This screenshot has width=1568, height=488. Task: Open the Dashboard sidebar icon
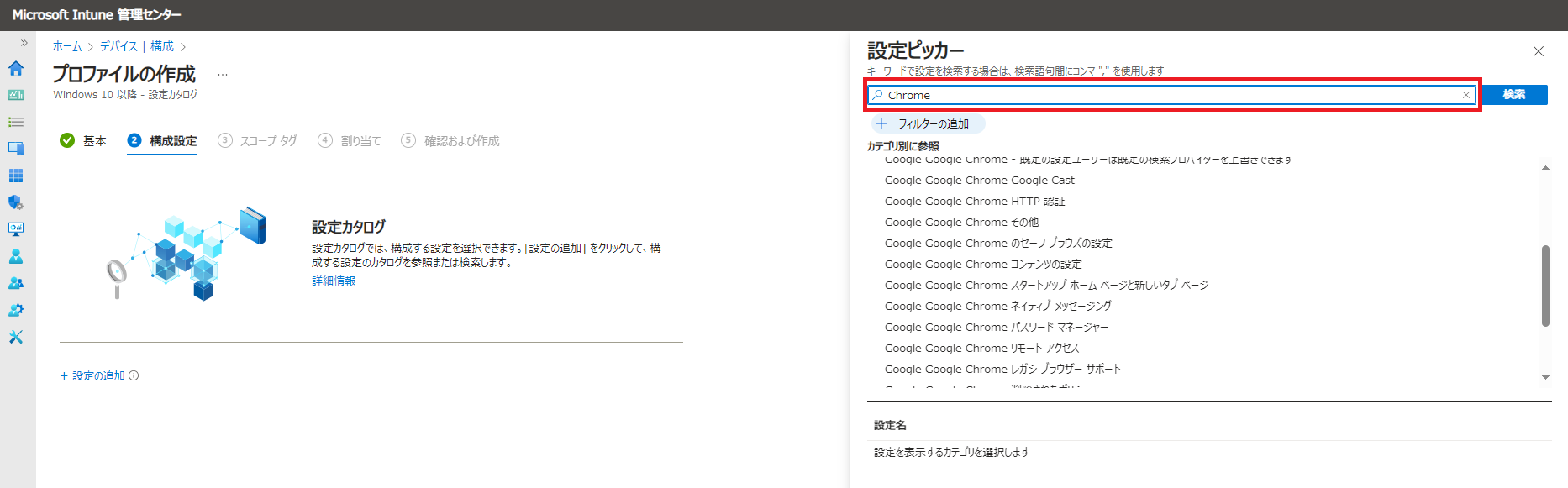tap(15, 95)
